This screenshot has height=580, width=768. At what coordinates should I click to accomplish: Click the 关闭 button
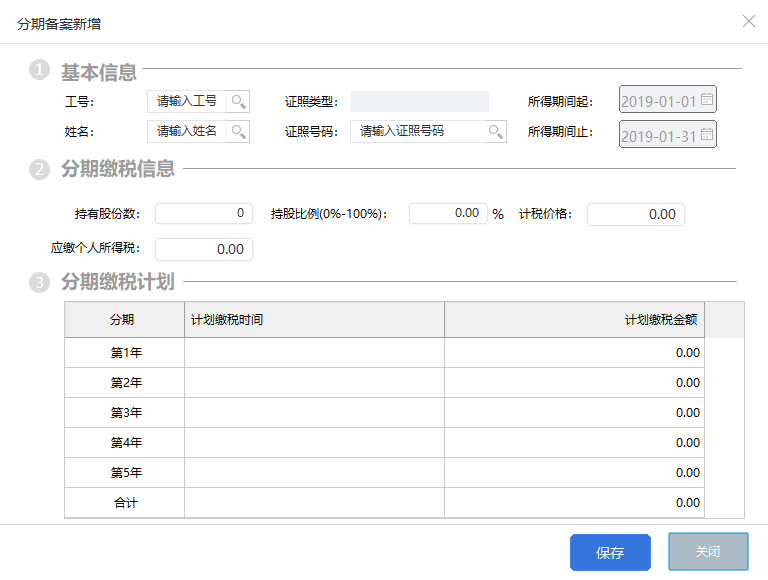708,552
